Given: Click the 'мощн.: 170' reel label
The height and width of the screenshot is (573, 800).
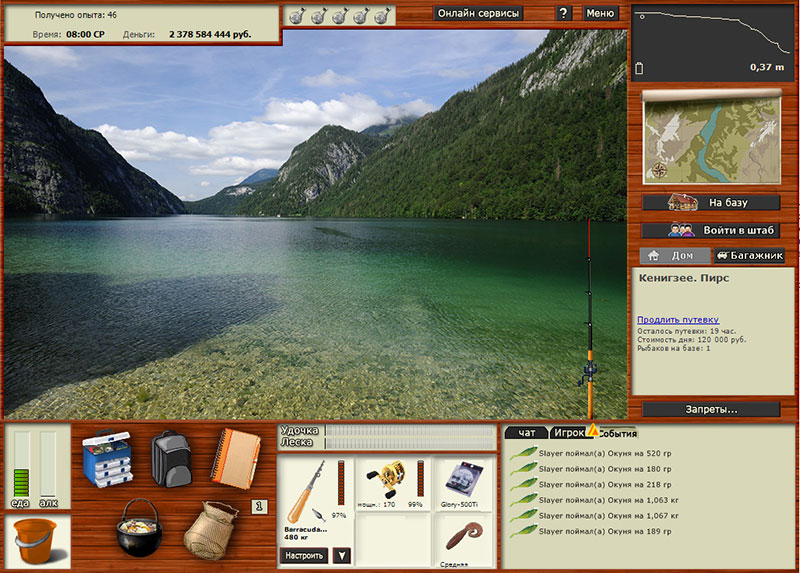Looking at the screenshot, I should click(376, 504).
